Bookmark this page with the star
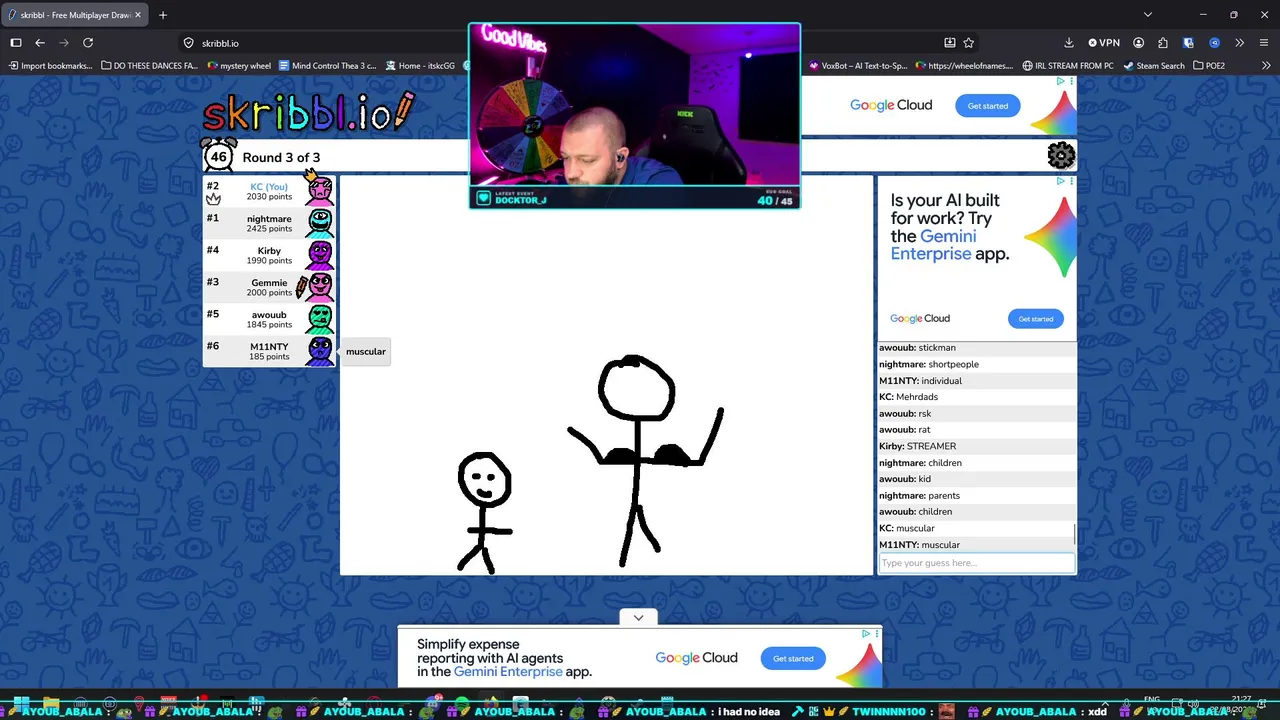The image size is (1280, 720). pos(968,43)
